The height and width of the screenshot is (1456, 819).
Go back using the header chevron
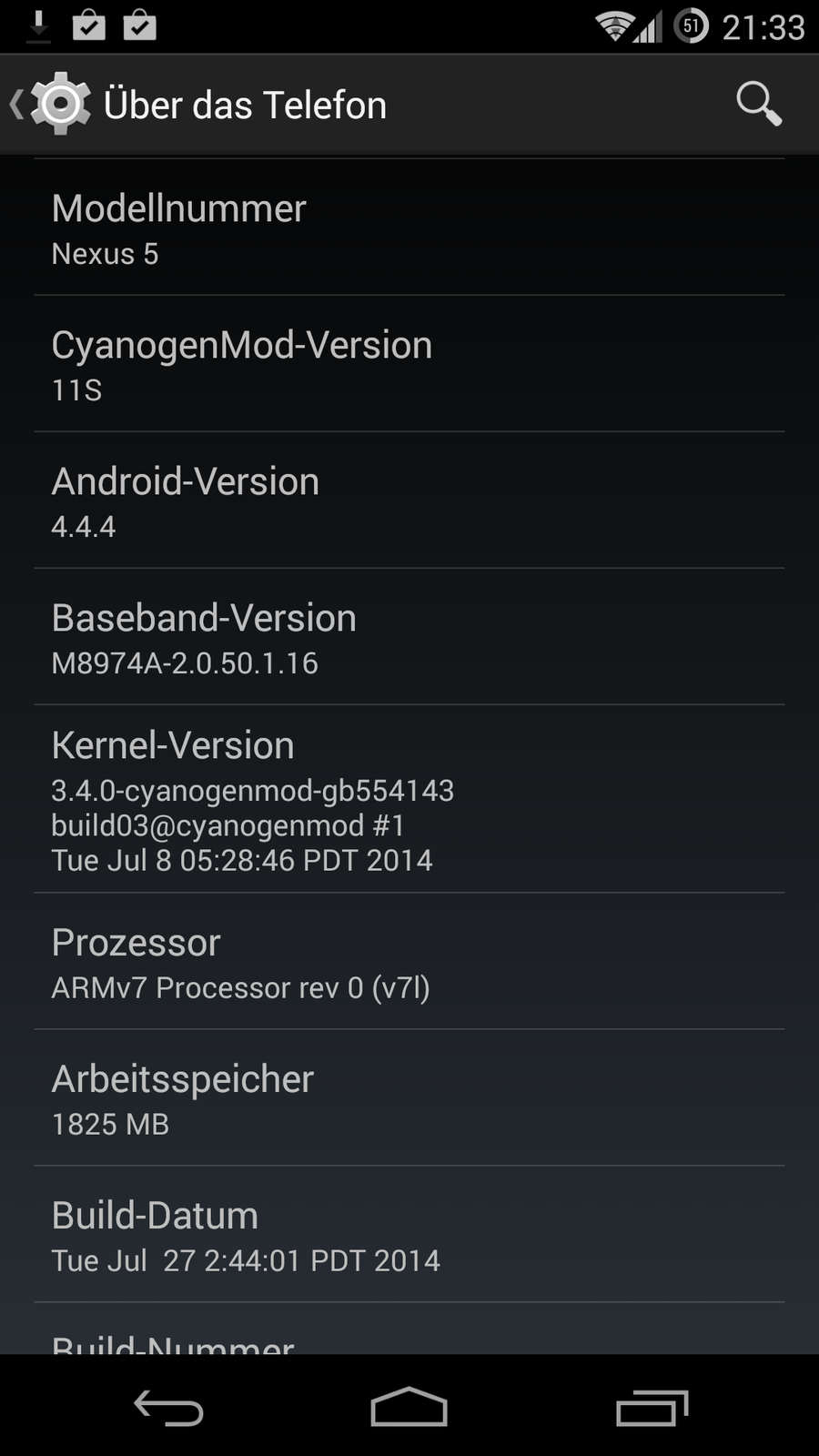16,104
